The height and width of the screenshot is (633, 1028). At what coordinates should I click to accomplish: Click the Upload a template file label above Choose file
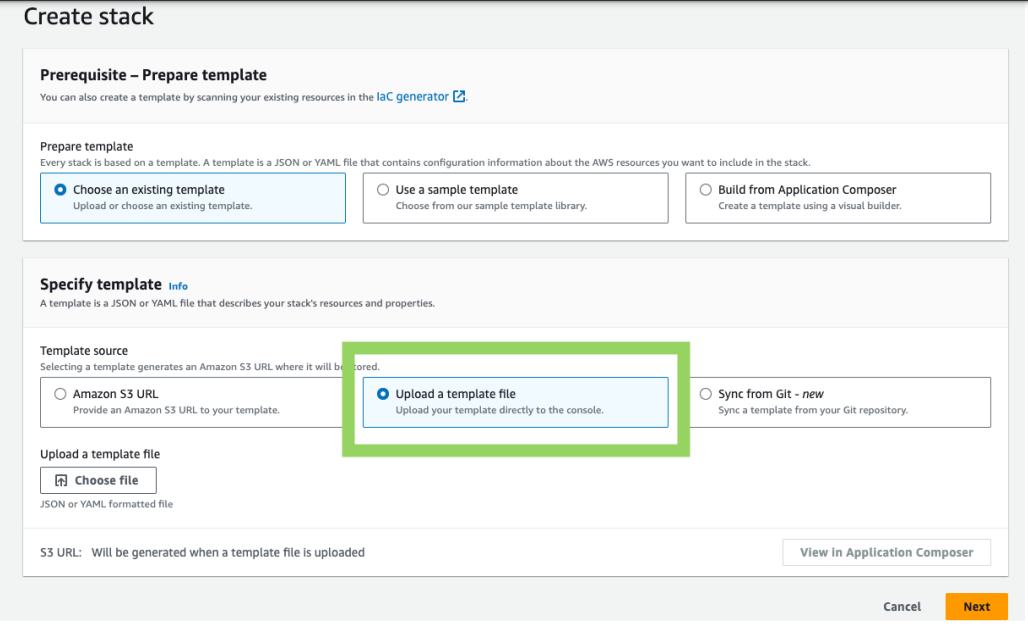coord(100,454)
